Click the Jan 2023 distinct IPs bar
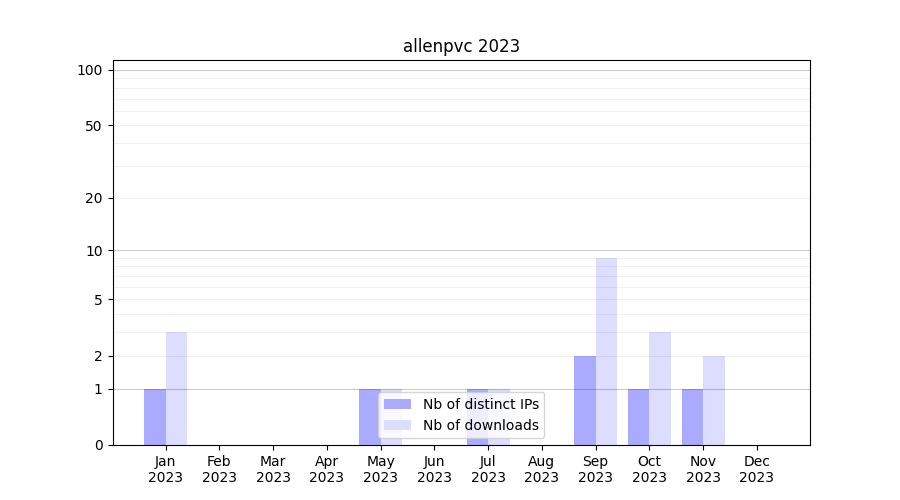Screen dimensions: 900x500 [155, 417]
